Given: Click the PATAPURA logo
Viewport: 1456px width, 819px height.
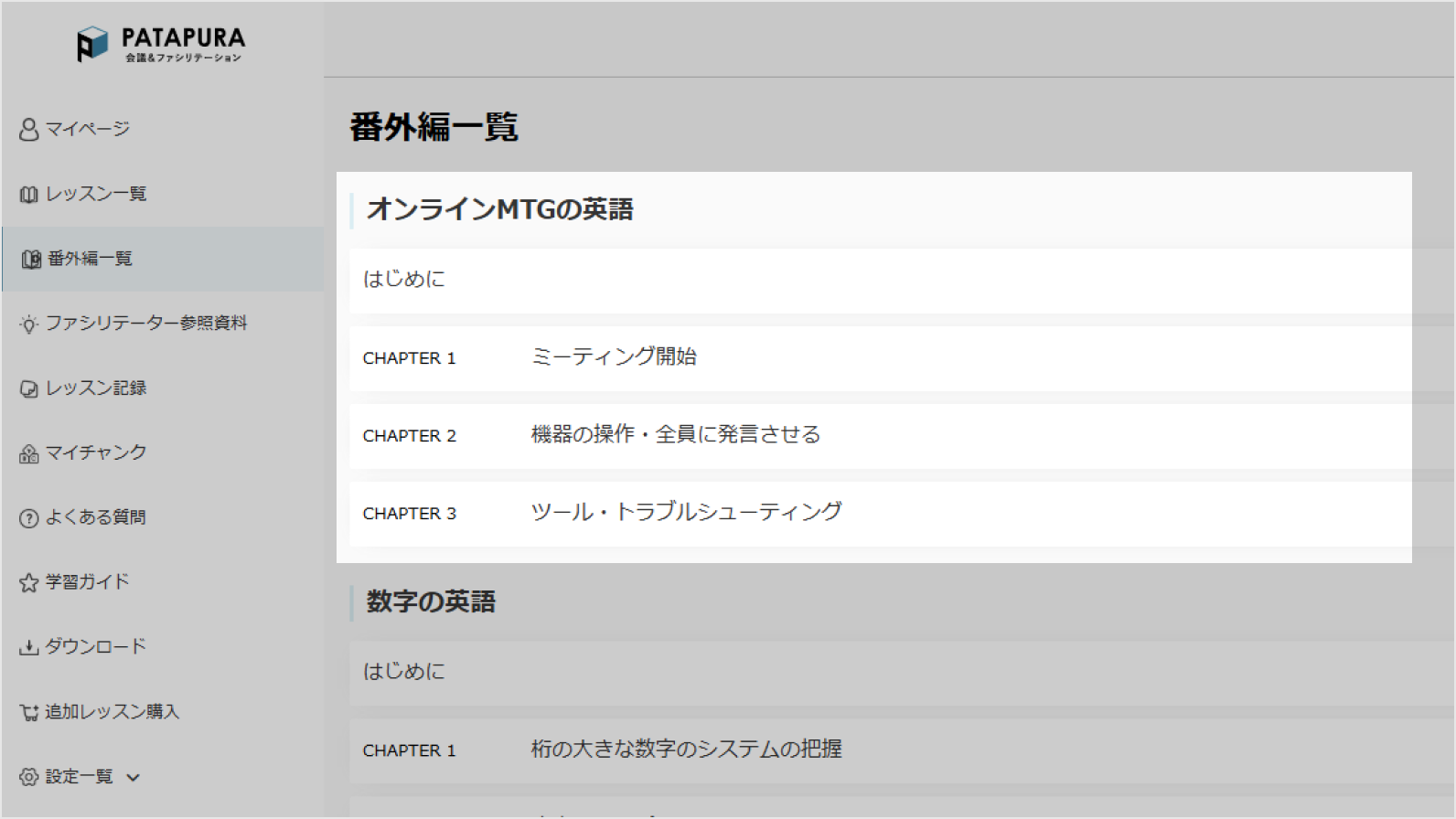Looking at the screenshot, I should tap(161, 44).
